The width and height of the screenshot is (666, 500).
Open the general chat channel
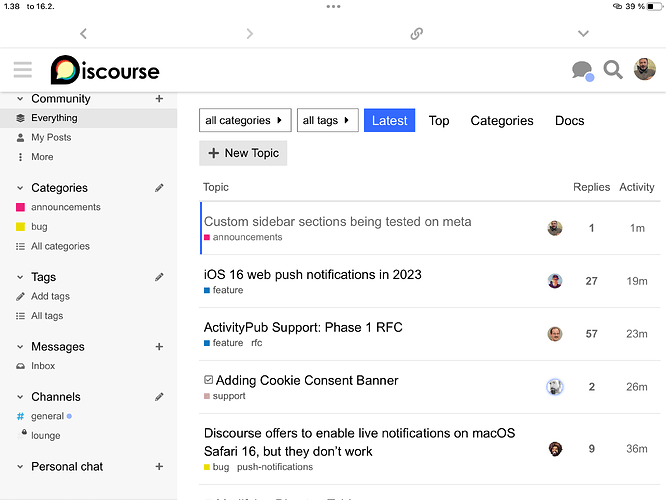(47, 416)
